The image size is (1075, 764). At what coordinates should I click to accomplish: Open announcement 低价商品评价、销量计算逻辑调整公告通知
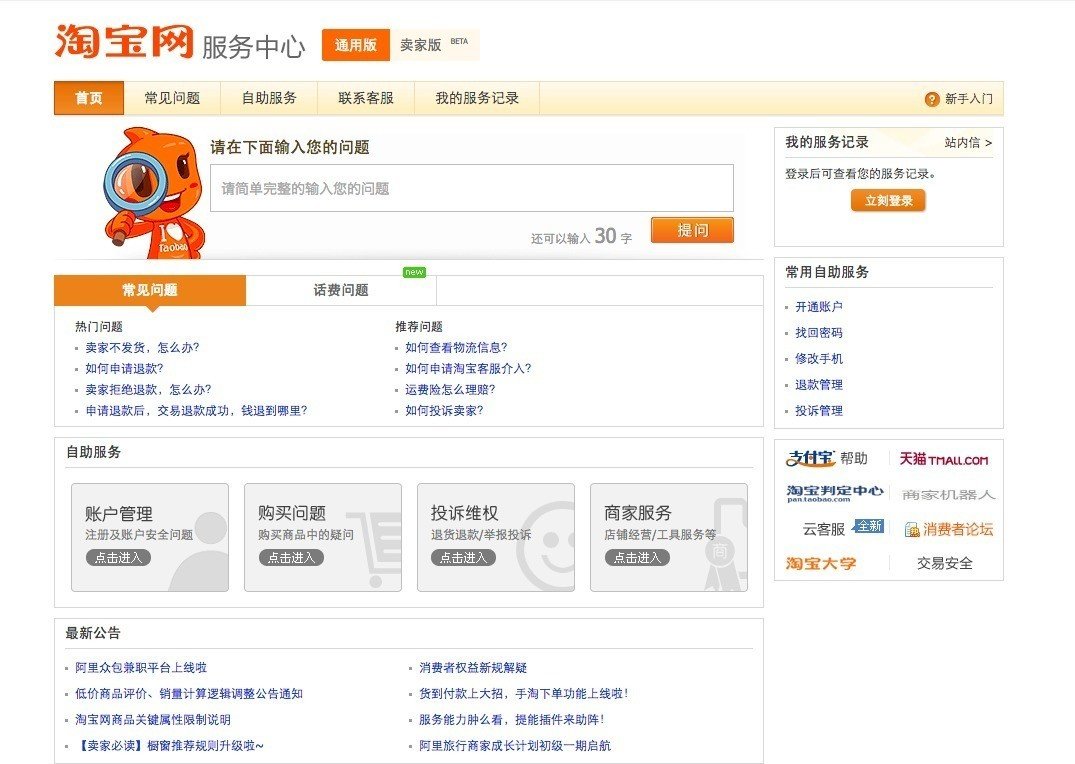point(189,693)
